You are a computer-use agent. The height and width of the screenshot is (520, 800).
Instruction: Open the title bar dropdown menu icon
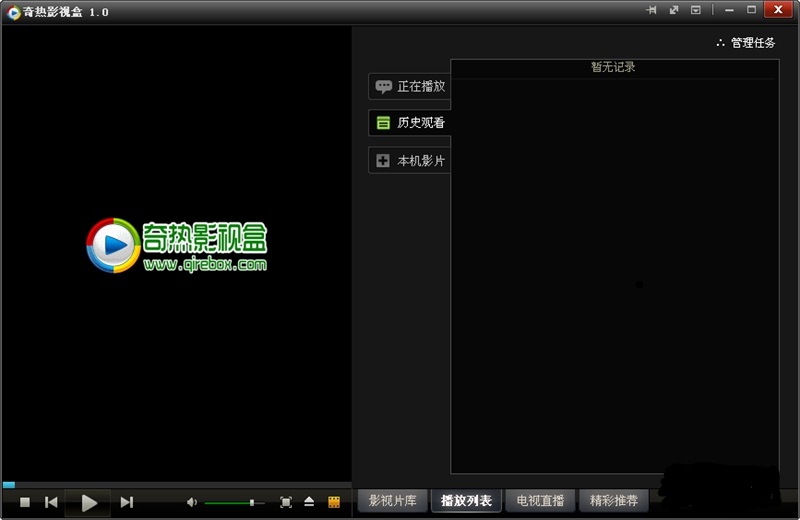click(696, 10)
